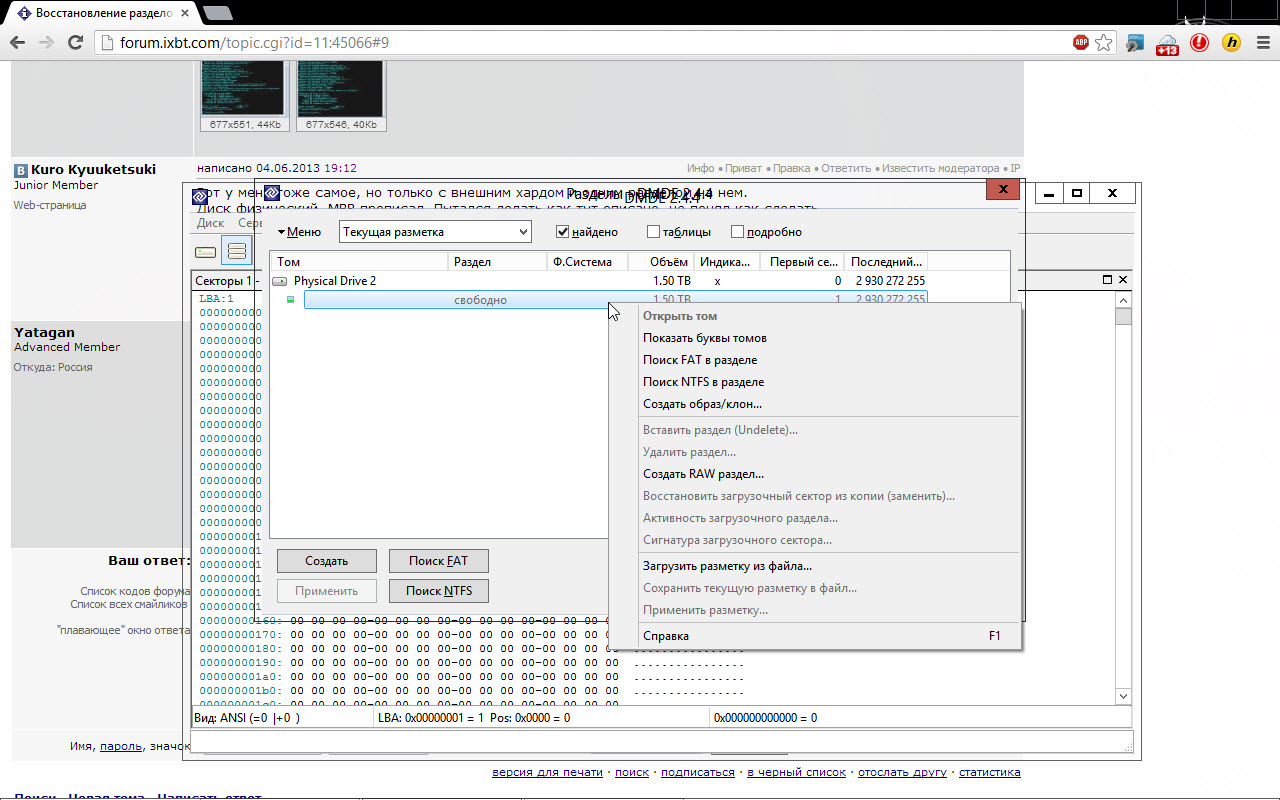
Task: Click the Adblock Plus icon
Action: (1081, 42)
